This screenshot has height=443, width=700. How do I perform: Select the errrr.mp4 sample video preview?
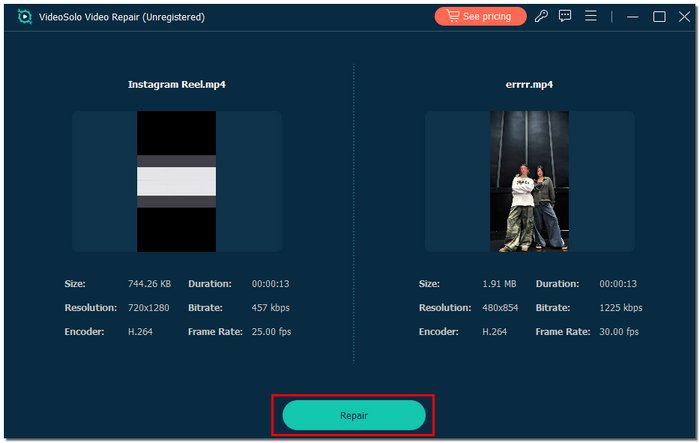coord(529,181)
